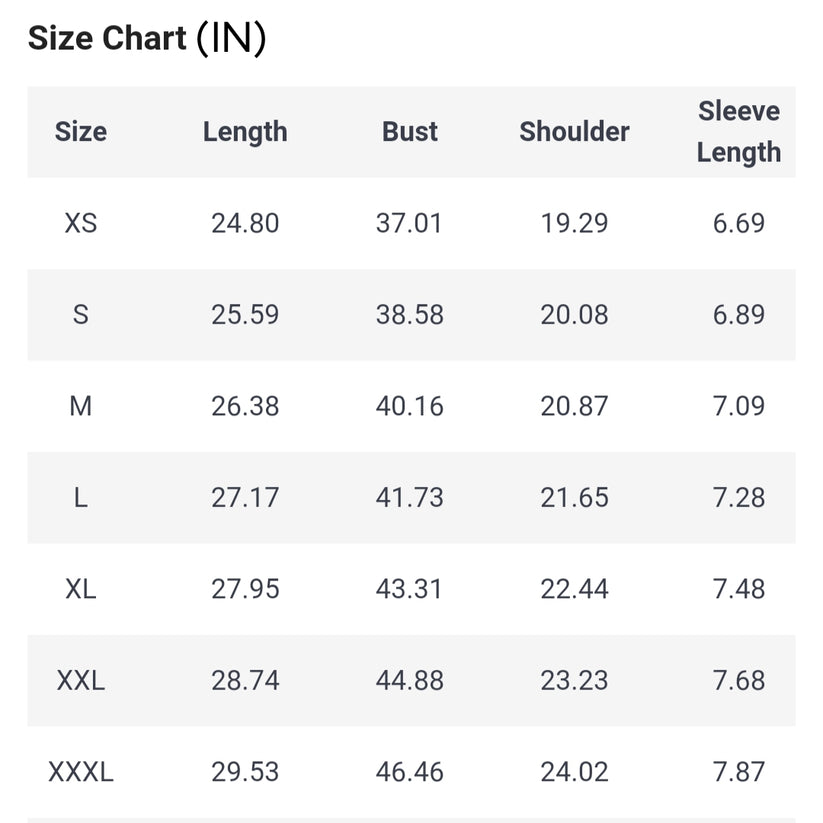The image size is (823, 823).
Task: Select the M size row label
Action: tap(81, 406)
